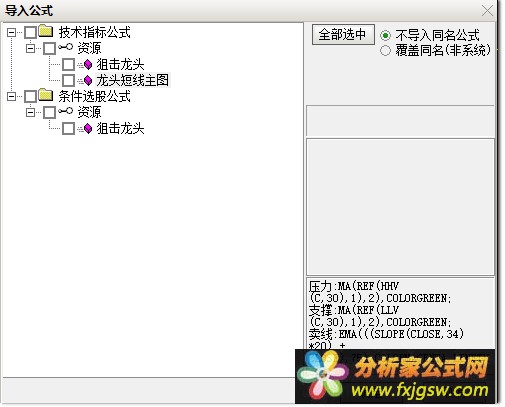Screen dimensions: 505x407
Task: Collapse the 技术指标公式 tree node
Action: (12, 32)
